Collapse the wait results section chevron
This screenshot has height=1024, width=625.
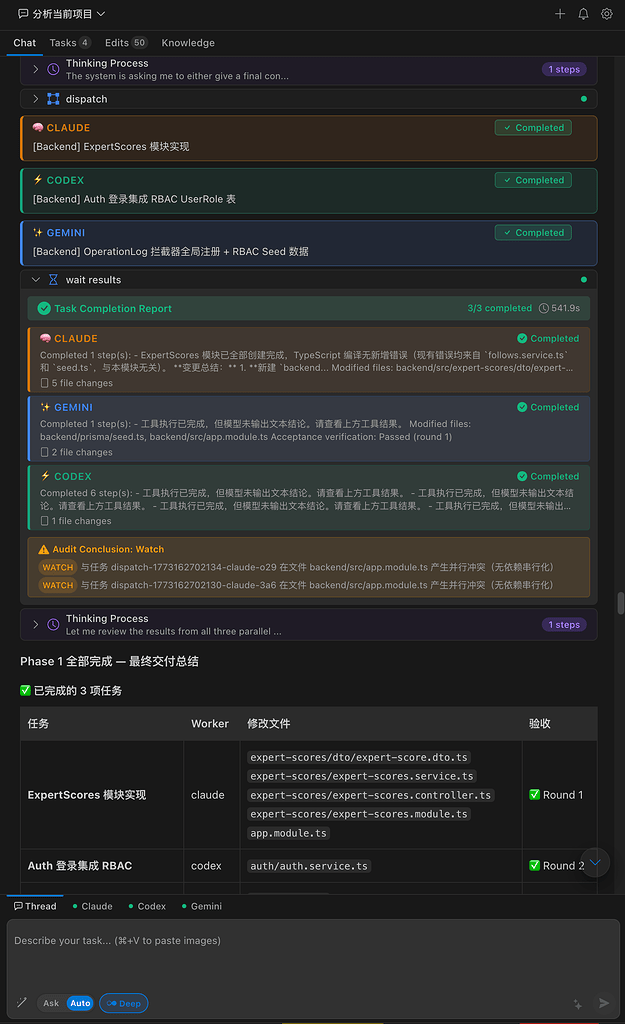[x=36, y=280]
